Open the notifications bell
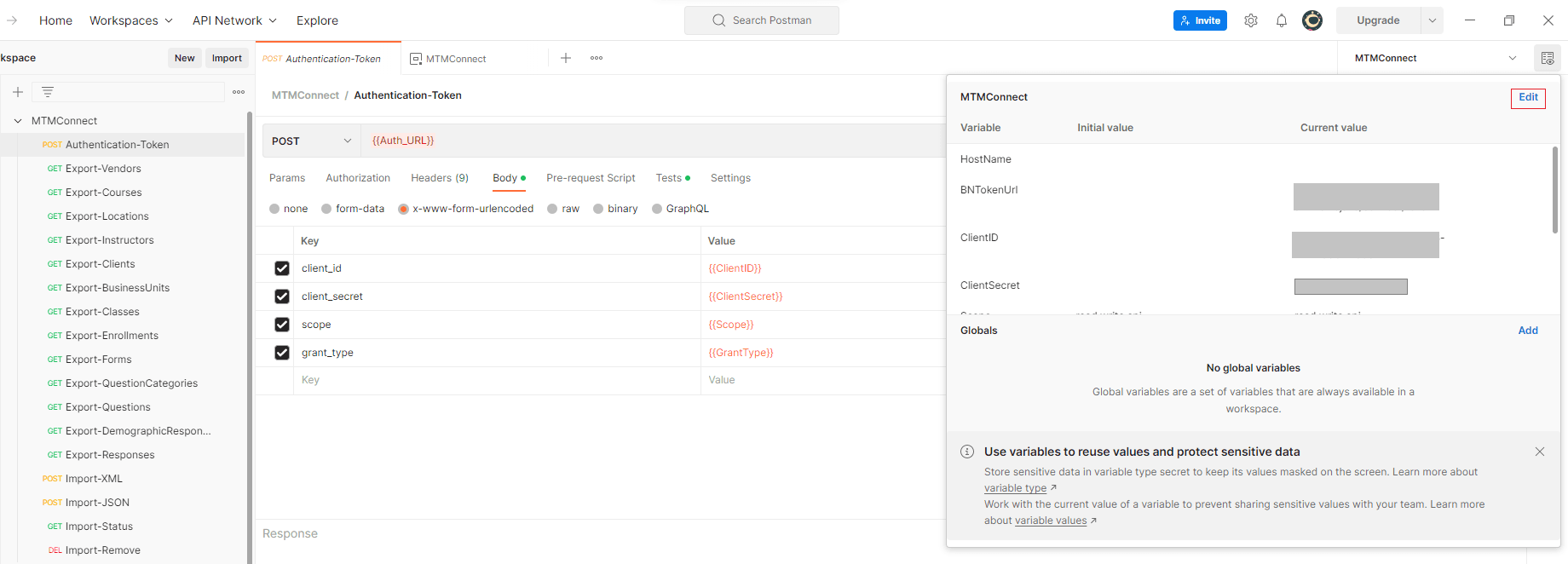Viewport: 1568px width, 564px height. point(1282,20)
